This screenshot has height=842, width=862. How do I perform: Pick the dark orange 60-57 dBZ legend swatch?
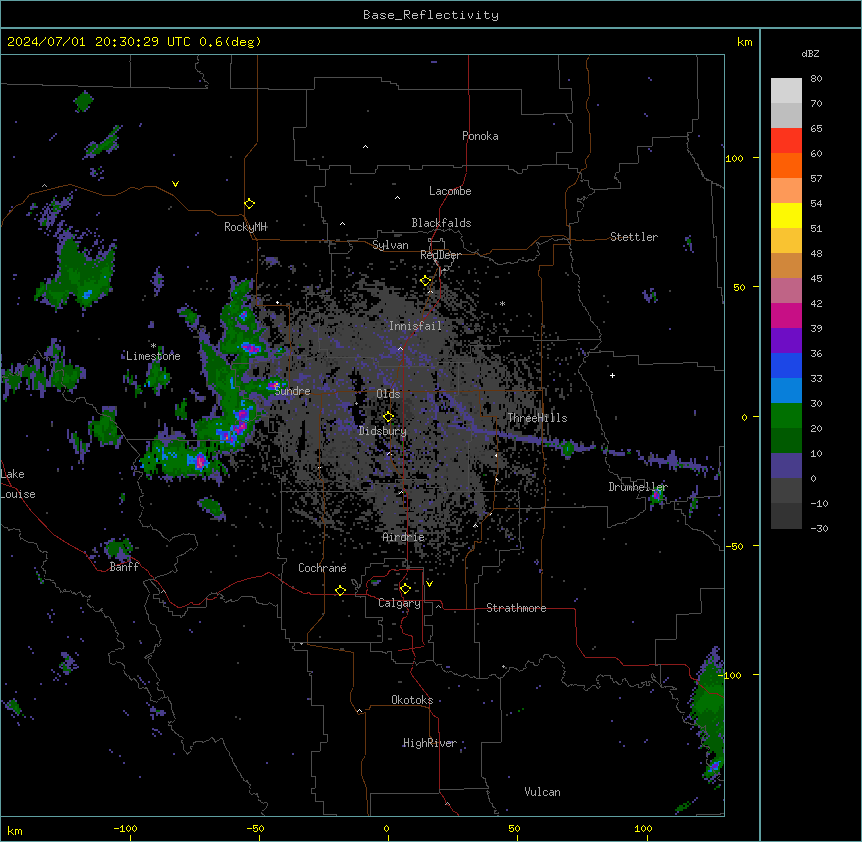click(786, 165)
